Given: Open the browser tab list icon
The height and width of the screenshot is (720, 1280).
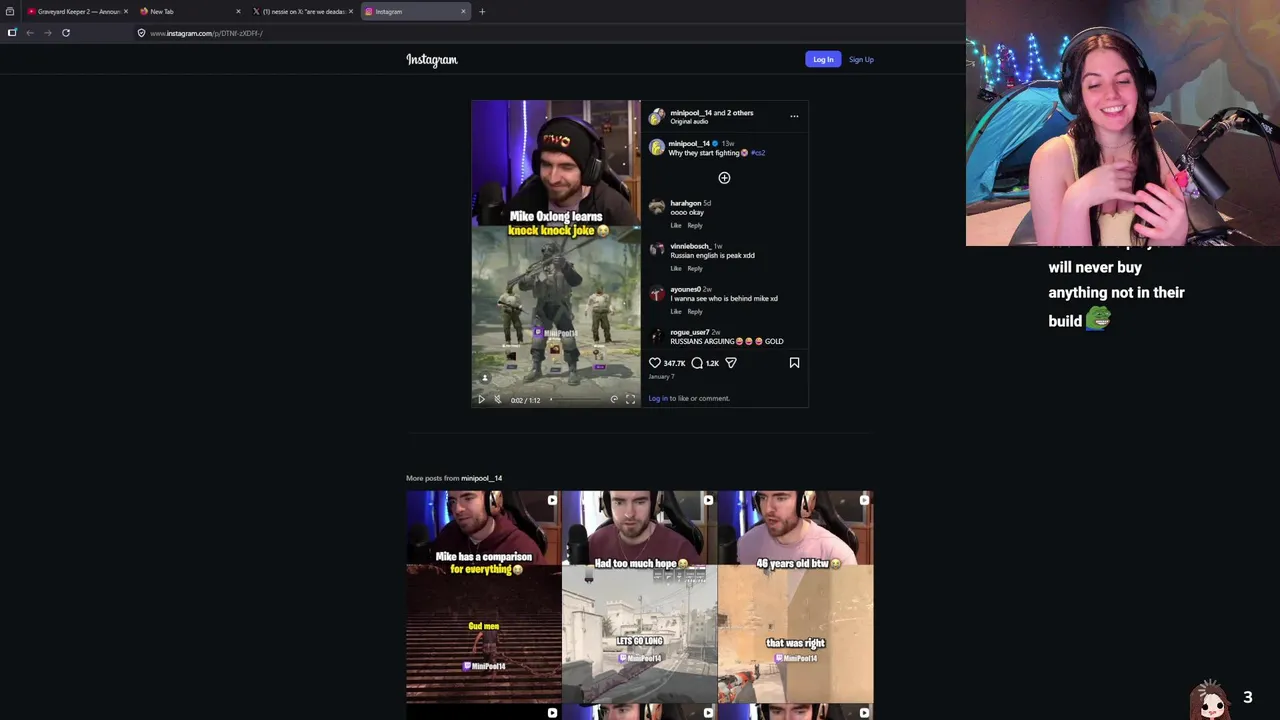Looking at the screenshot, I should pos(10,12).
